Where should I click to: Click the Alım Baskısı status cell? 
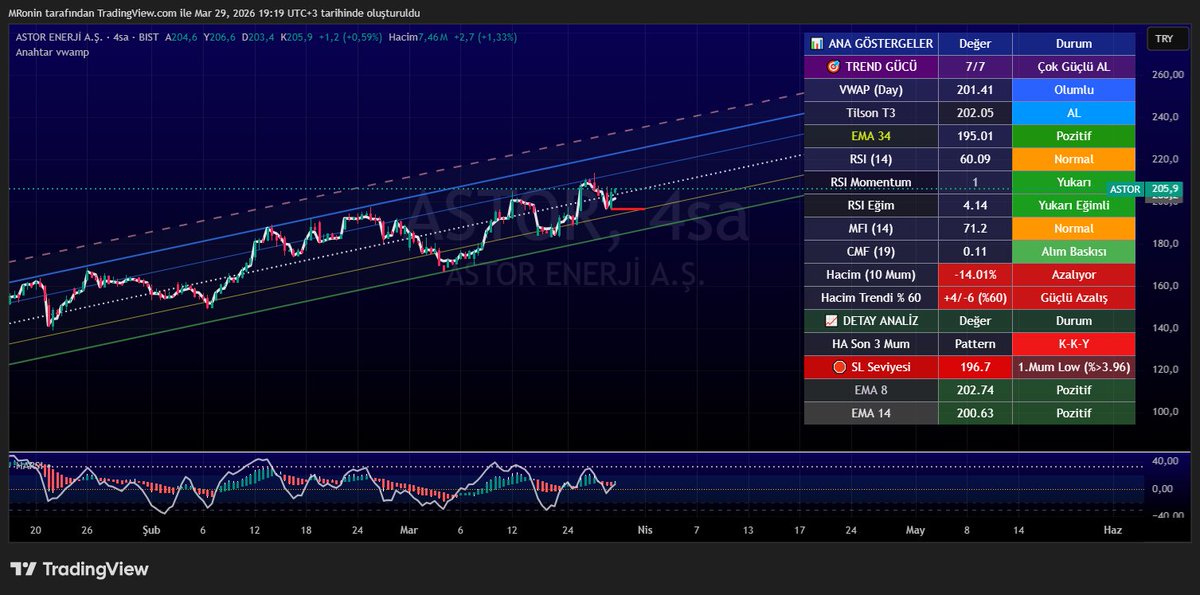(x=1074, y=252)
